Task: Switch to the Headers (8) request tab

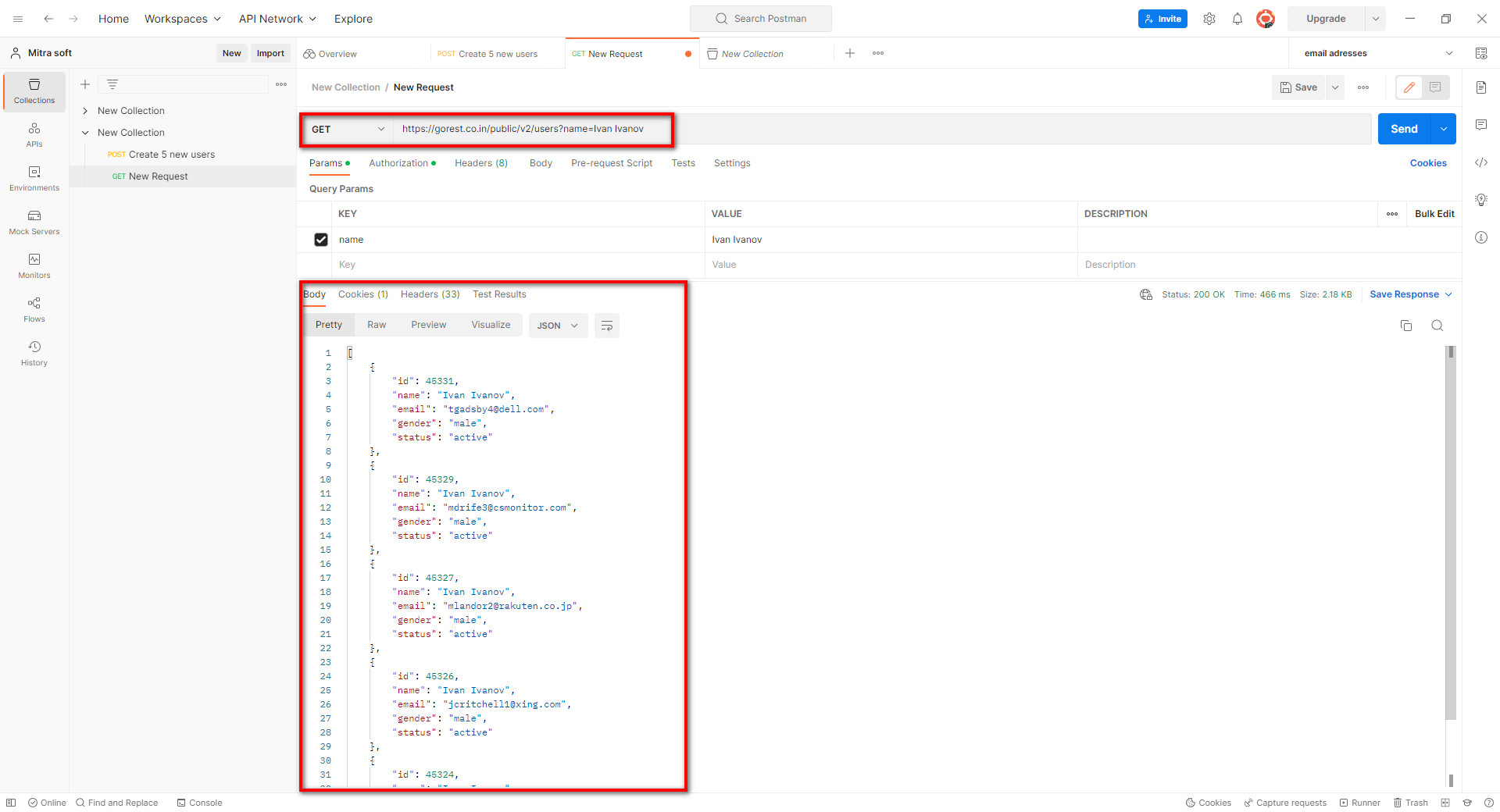Action: click(481, 163)
